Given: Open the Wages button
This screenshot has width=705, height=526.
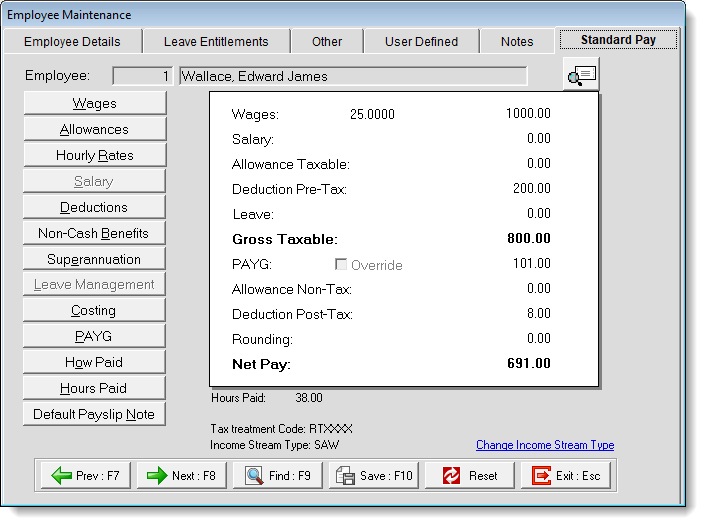Looking at the screenshot, I should (x=94, y=103).
